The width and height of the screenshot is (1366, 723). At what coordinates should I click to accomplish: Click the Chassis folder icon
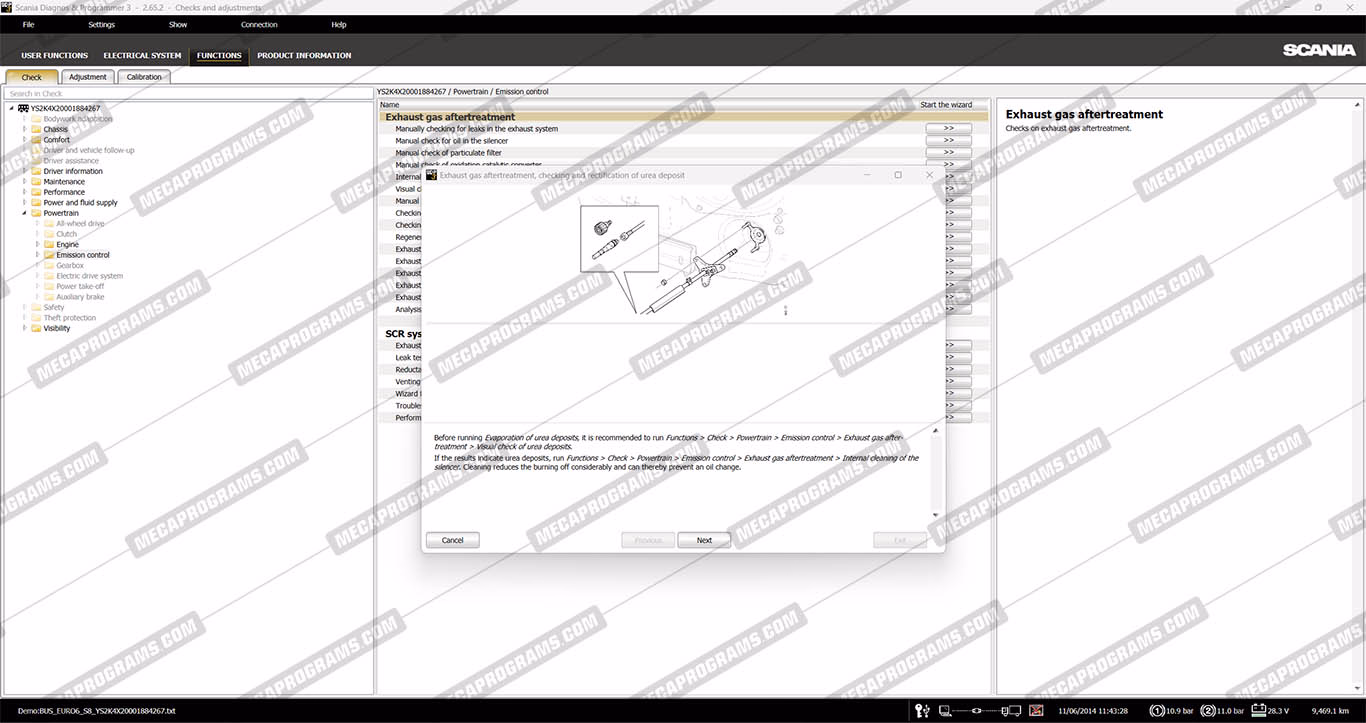click(36, 129)
